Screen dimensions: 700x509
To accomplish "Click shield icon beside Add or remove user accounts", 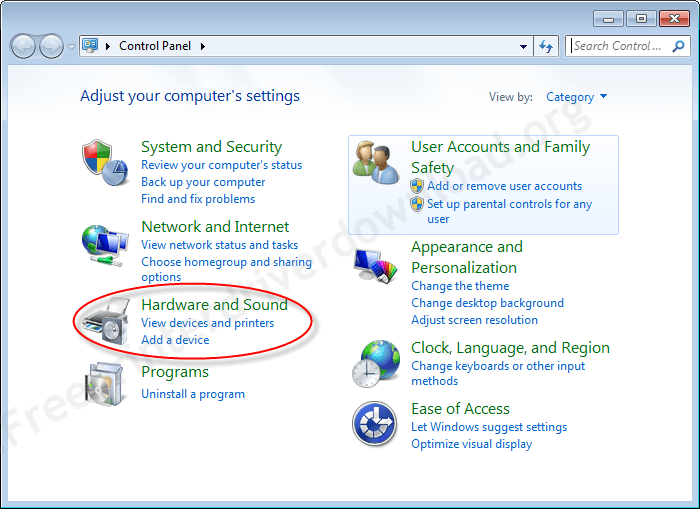I will 417,186.
